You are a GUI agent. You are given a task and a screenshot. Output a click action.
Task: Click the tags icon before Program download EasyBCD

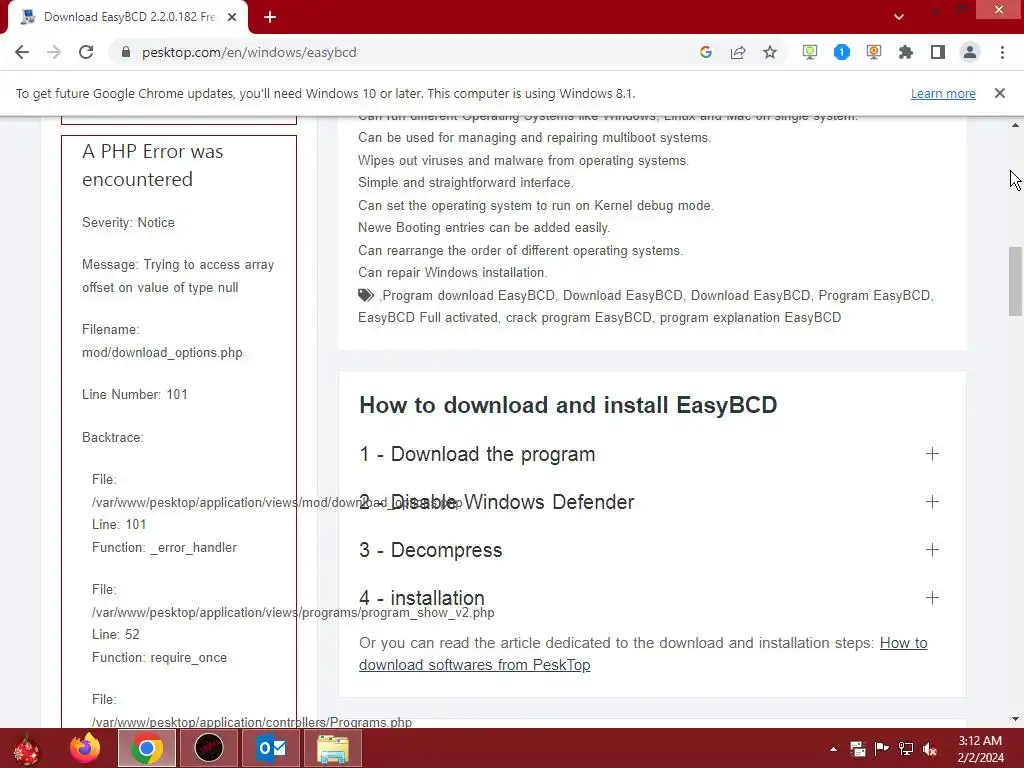[366, 295]
